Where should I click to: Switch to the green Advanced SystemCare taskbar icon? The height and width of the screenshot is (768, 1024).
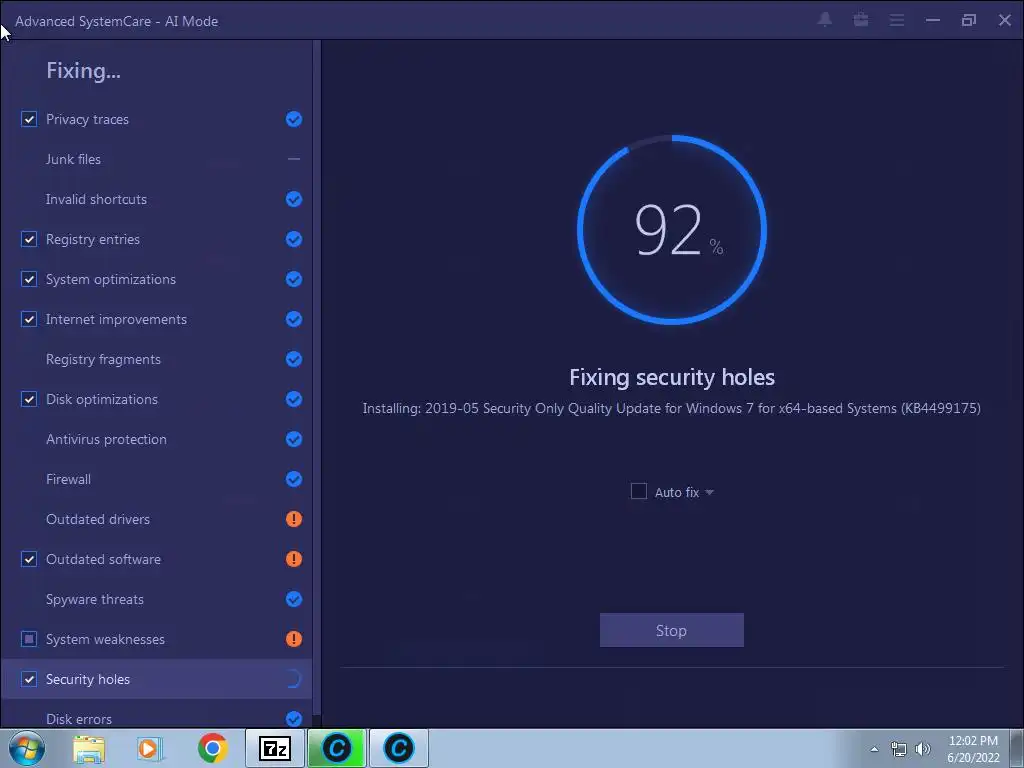click(x=337, y=748)
